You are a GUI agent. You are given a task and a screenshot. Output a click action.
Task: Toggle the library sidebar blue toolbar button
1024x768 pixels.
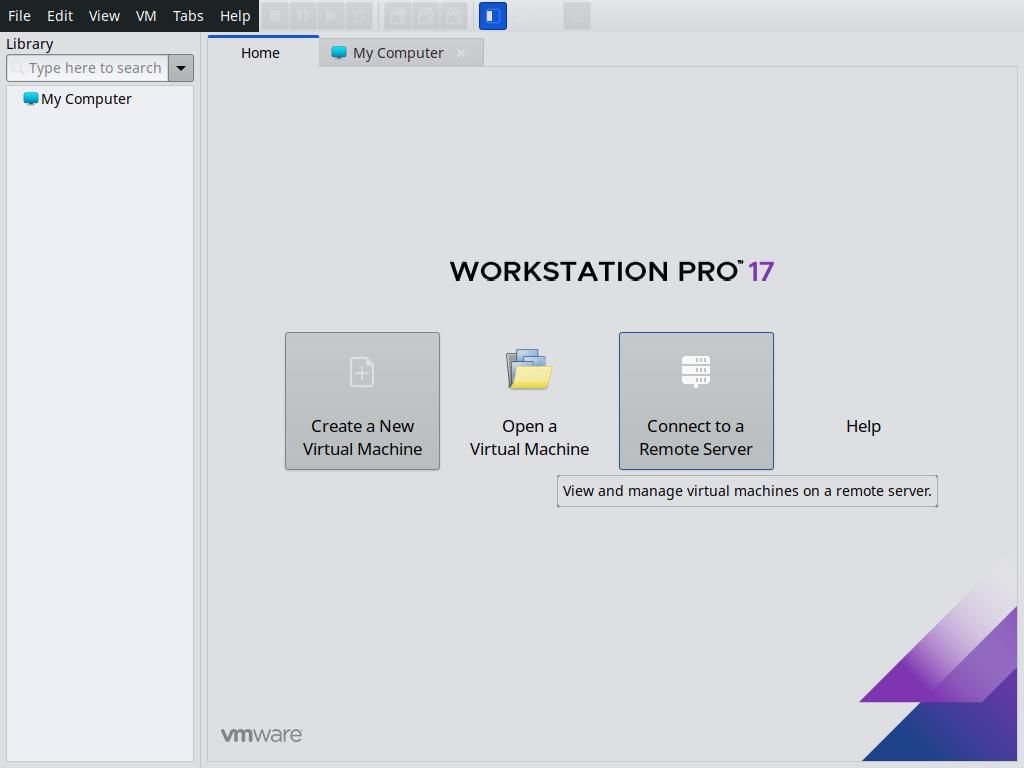[493, 16]
